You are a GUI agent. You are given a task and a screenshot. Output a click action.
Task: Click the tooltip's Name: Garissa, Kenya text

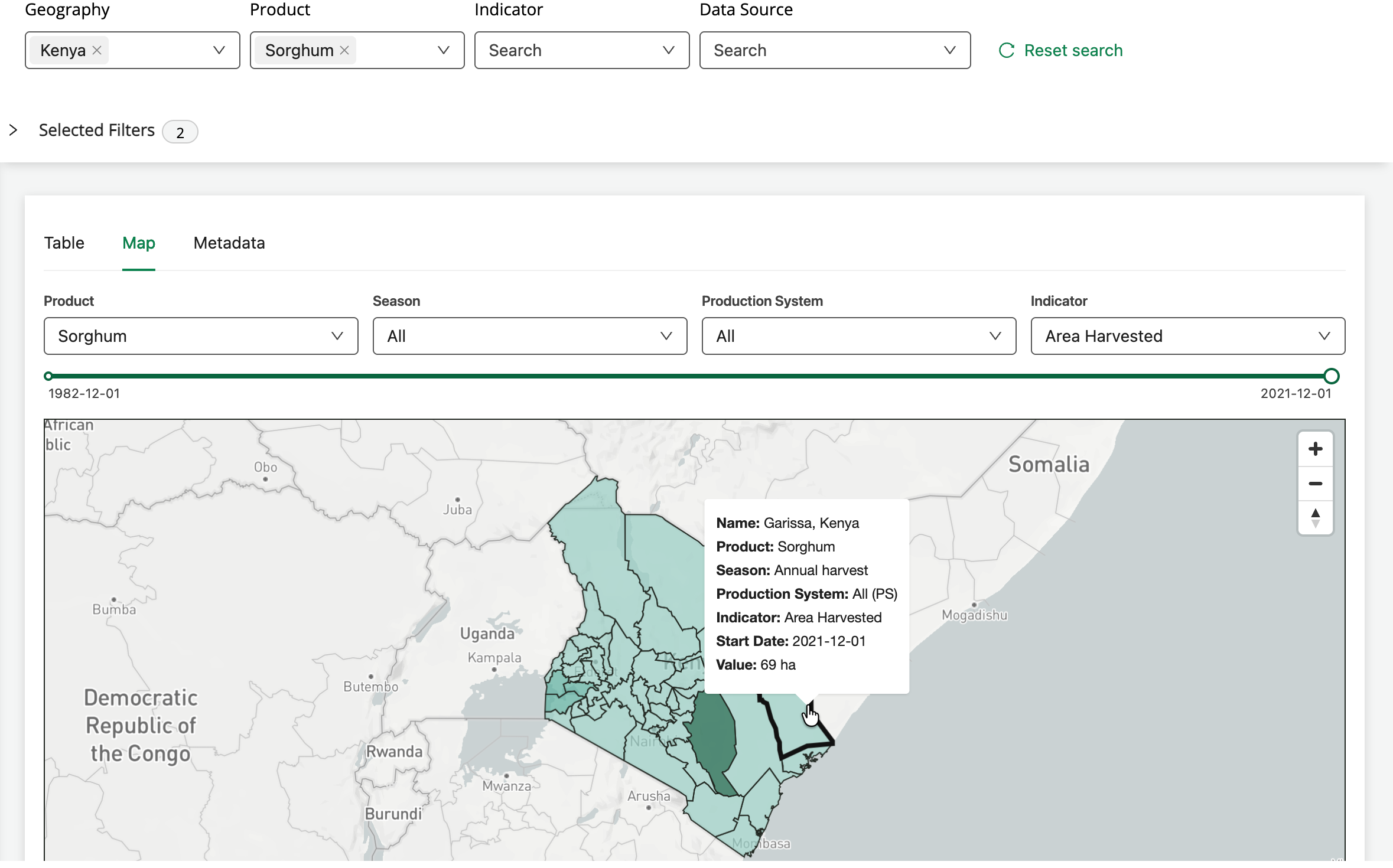(x=787, y=523)
